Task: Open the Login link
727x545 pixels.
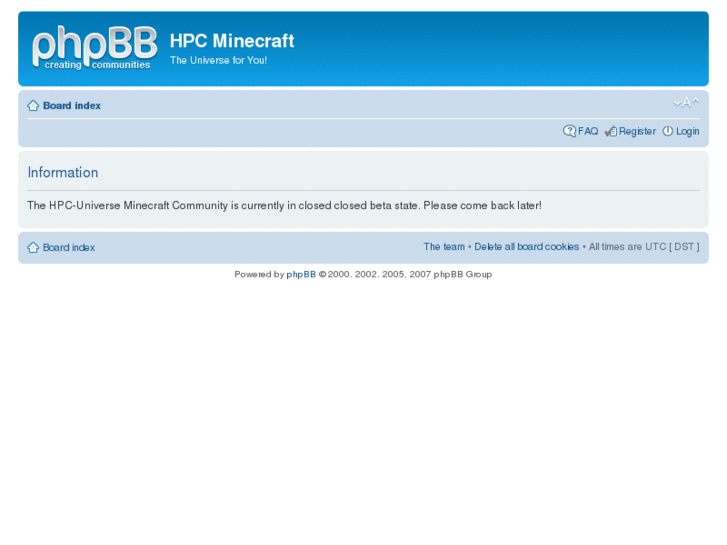Action: (x=687, y=131)
